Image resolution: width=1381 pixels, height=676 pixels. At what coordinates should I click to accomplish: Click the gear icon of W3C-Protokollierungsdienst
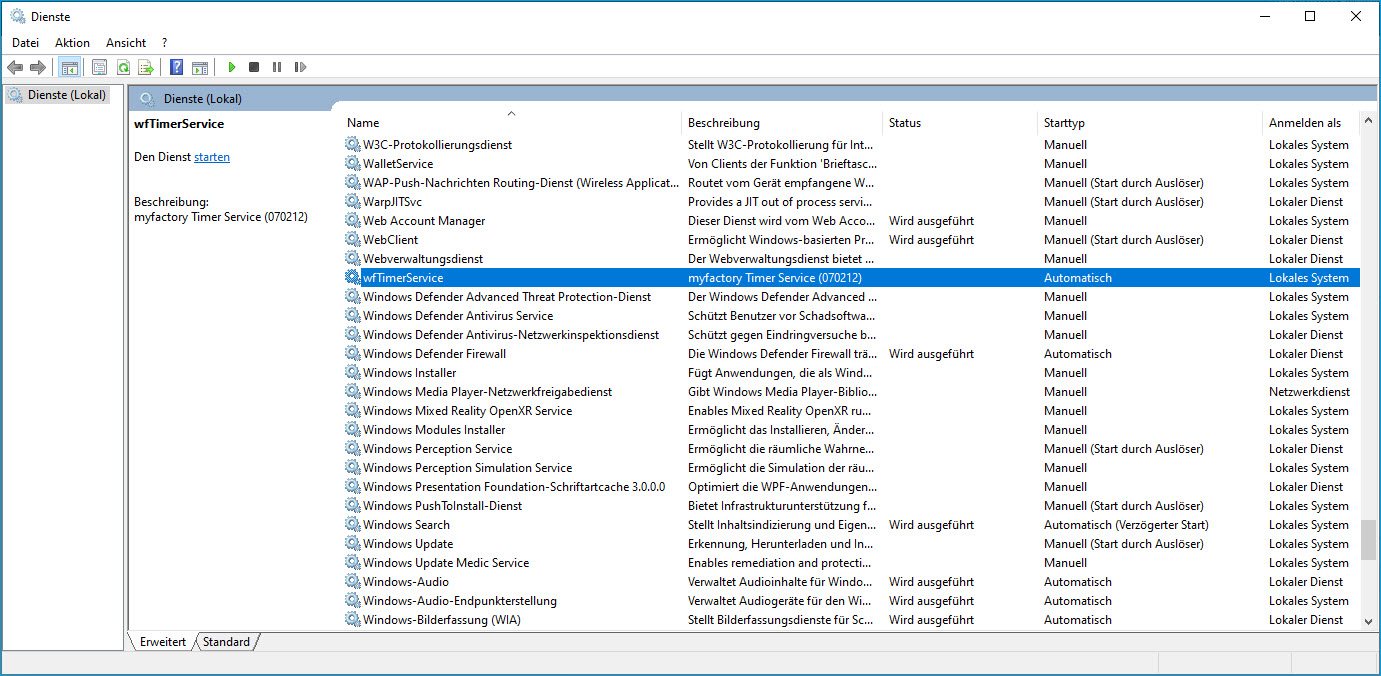pos(353,145)
